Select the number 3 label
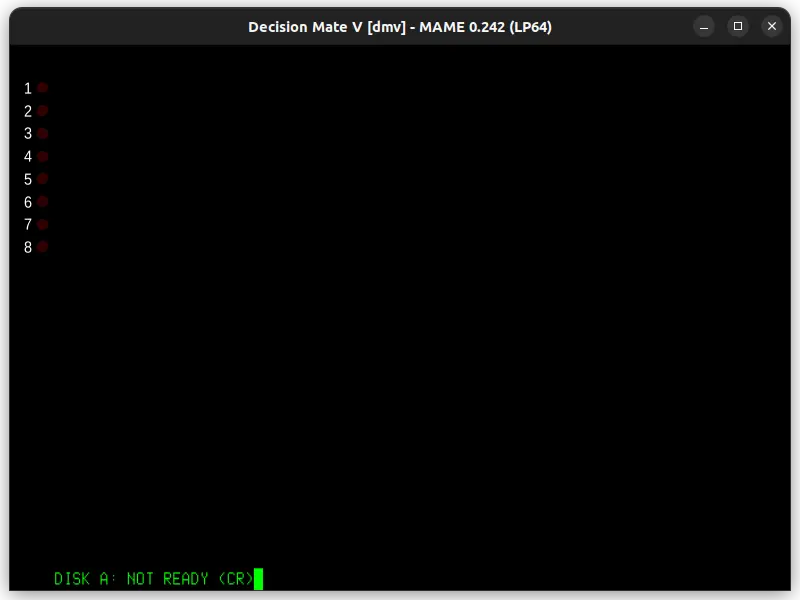The height and width of the screenshot is (600, 800). click(x=28, y=134)
